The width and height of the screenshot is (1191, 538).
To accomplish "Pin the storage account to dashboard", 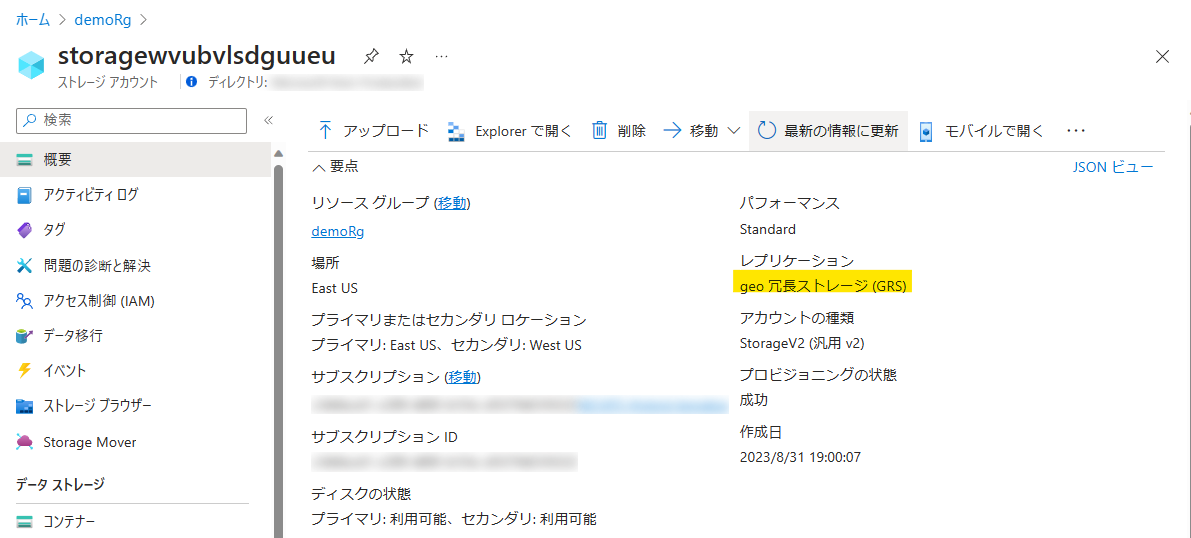I will tap(371, 56).
